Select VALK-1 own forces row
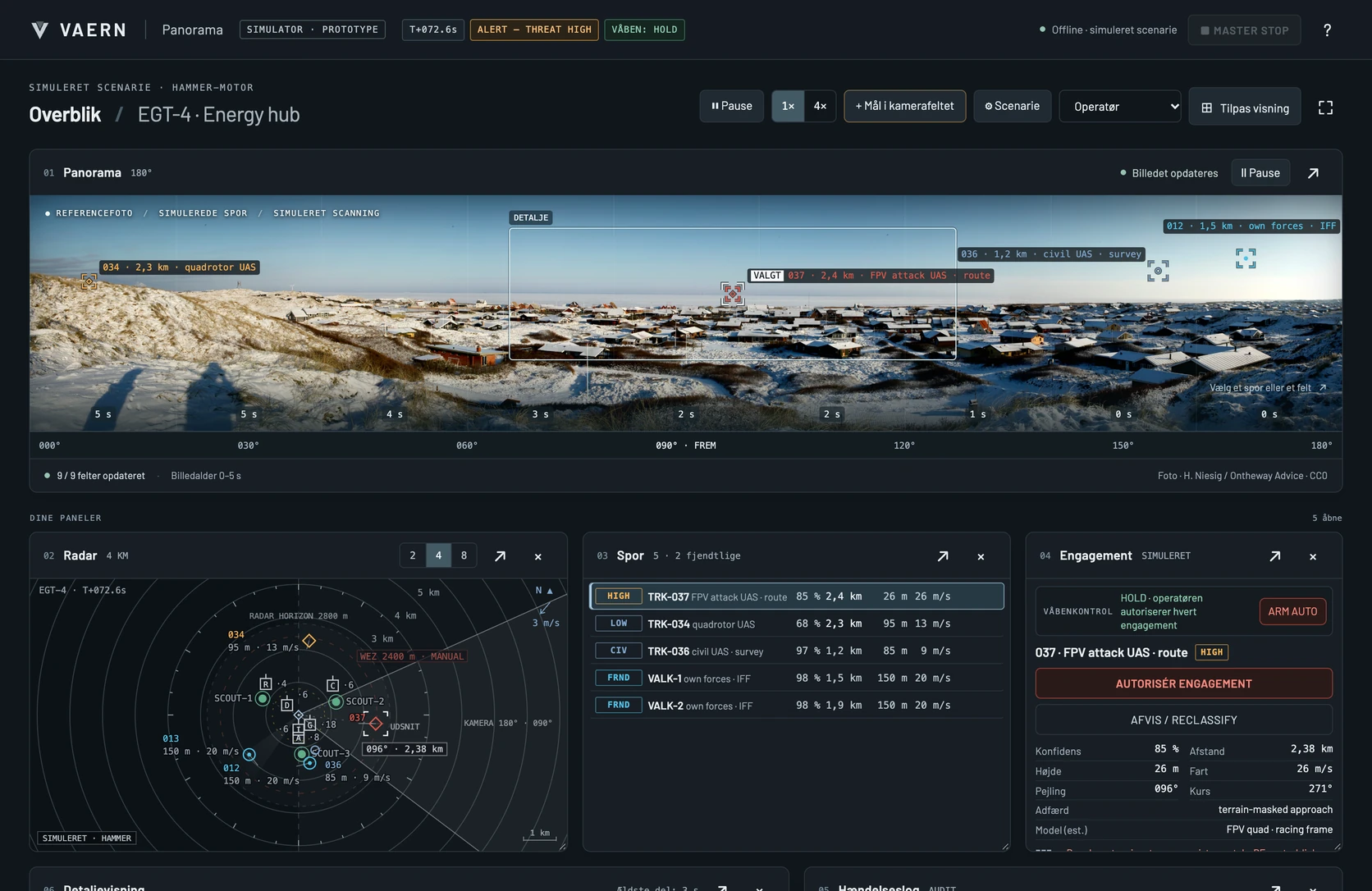Viewport: 1372px width, 891px height. click(x=797, y=678)
